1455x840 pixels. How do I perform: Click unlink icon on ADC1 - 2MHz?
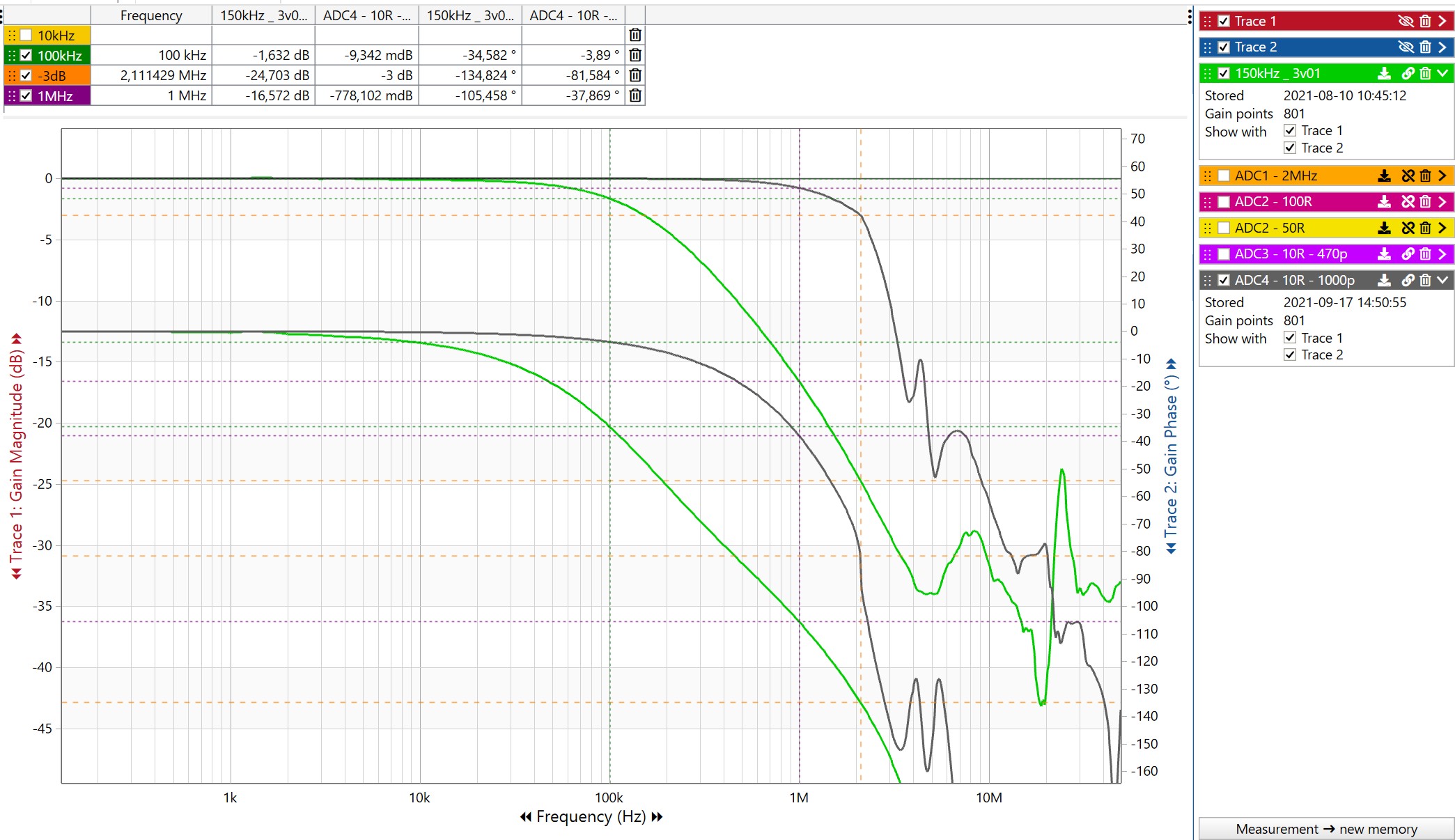click(x=1407, y=176)
